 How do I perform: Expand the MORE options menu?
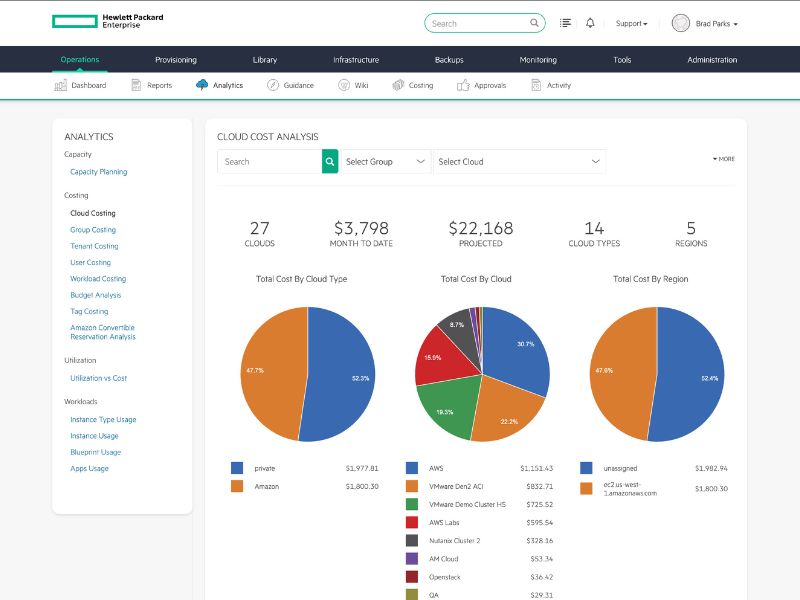click(x=723, y=158)
